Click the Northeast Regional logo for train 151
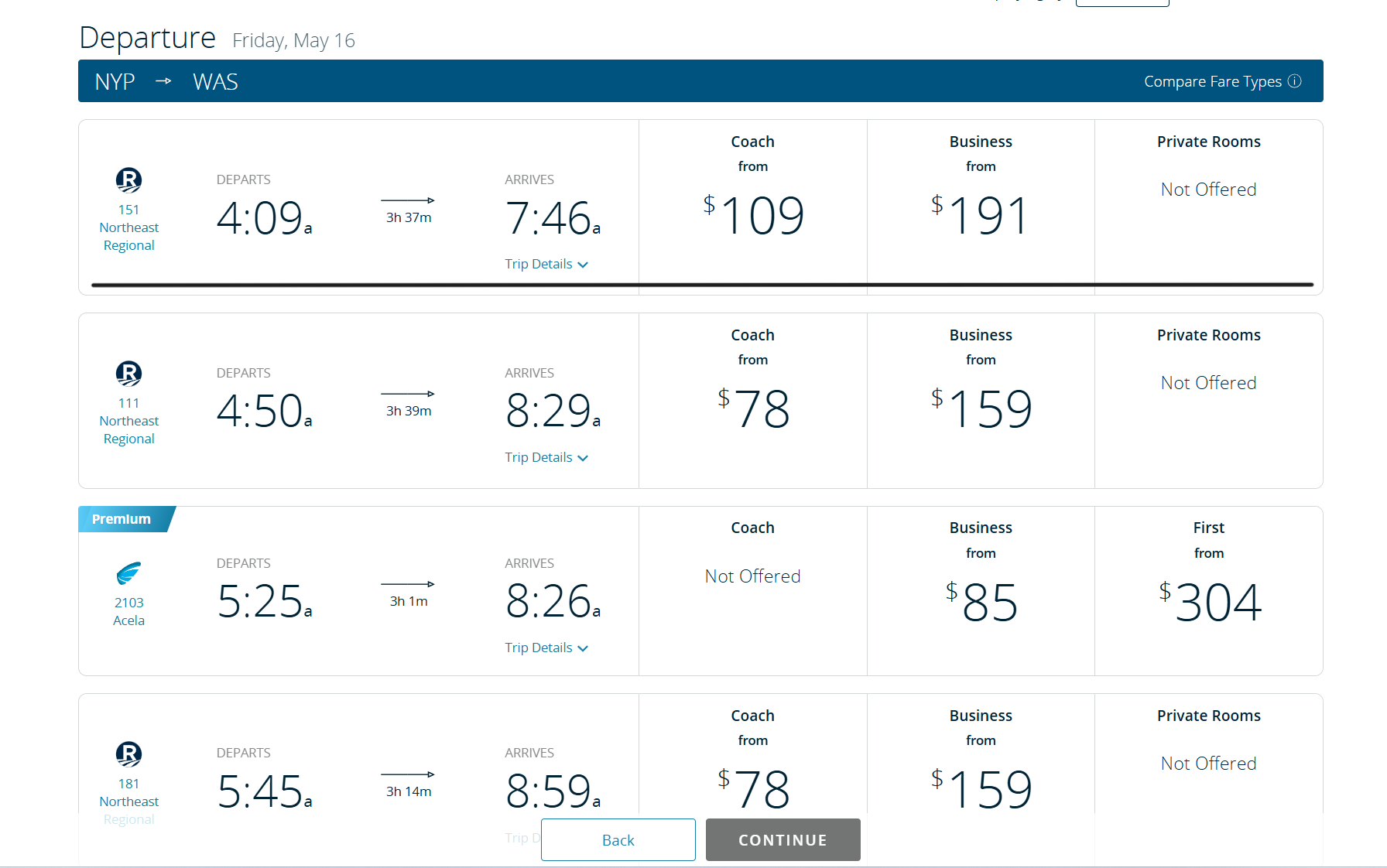 (x=128, y=180)
